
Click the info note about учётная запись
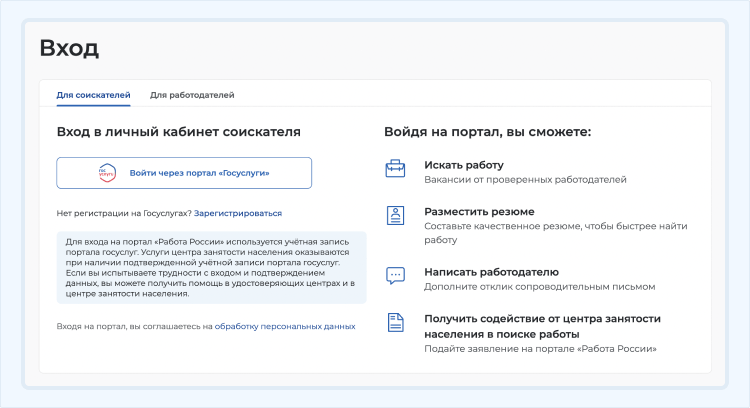point(211,268)
